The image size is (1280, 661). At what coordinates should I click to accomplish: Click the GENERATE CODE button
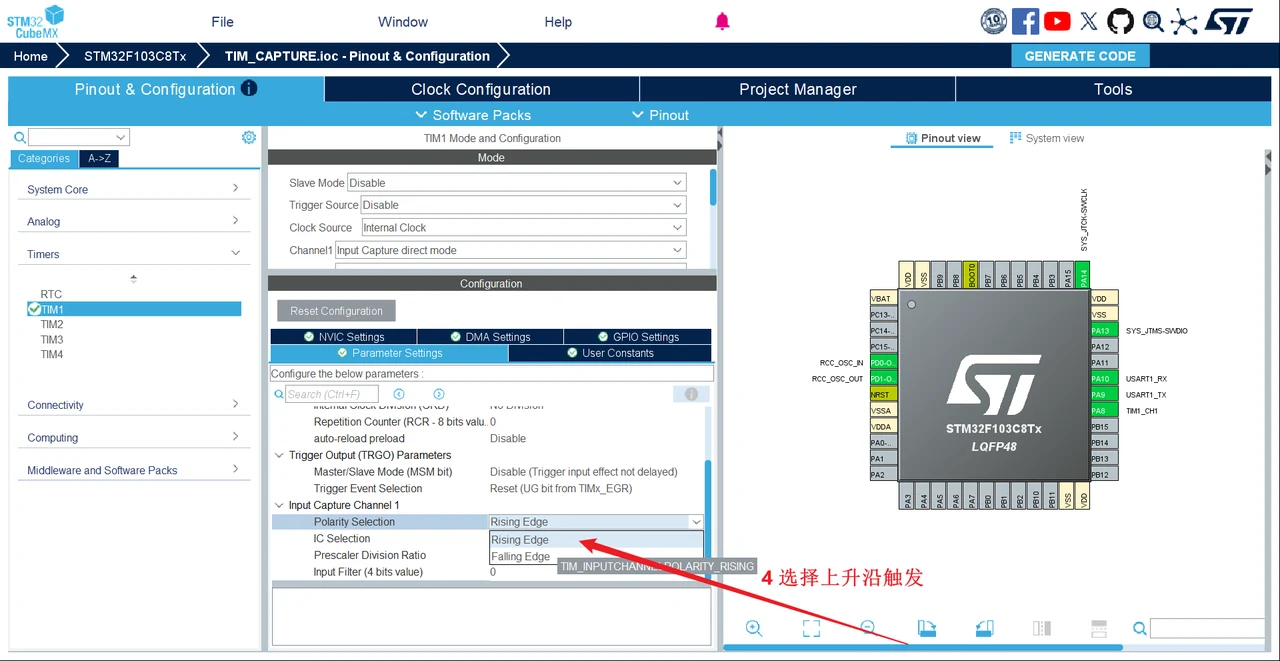[1080, 56]
